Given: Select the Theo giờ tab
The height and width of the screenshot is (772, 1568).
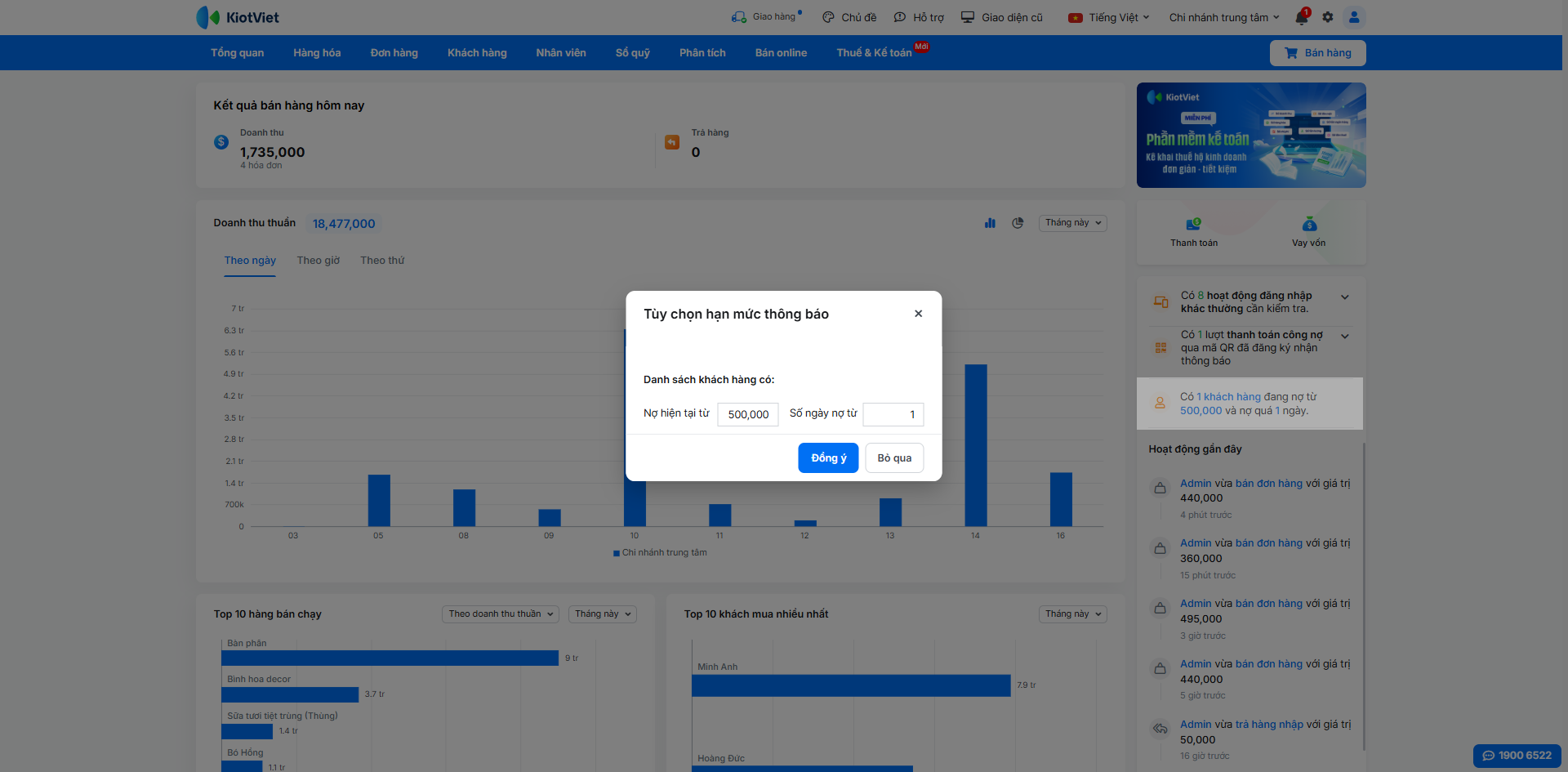Looking at the screenshot, I should point(318,261).
